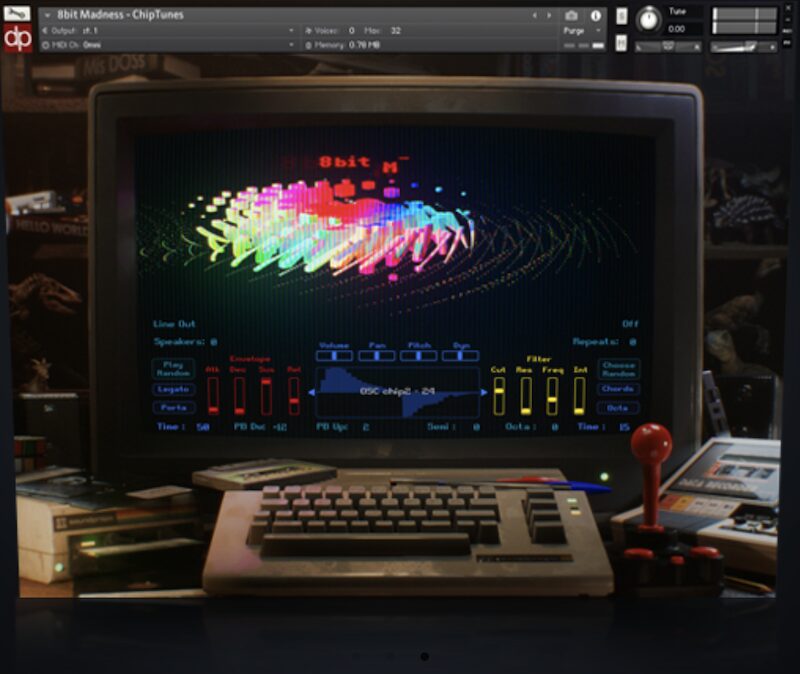Click the blue Pitch slider
The image size is (800, 674).
tap(419, 356)
